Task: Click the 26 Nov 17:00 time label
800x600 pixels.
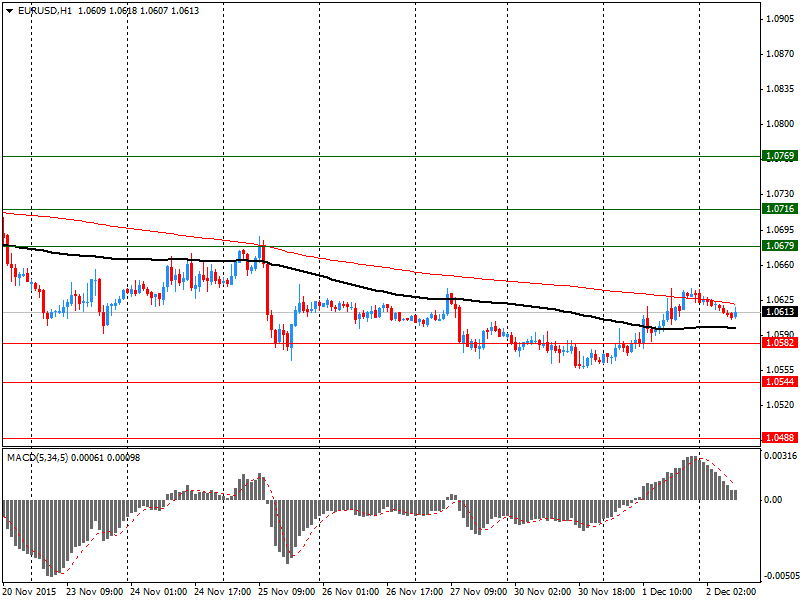Action: click(x=415, y=592)
